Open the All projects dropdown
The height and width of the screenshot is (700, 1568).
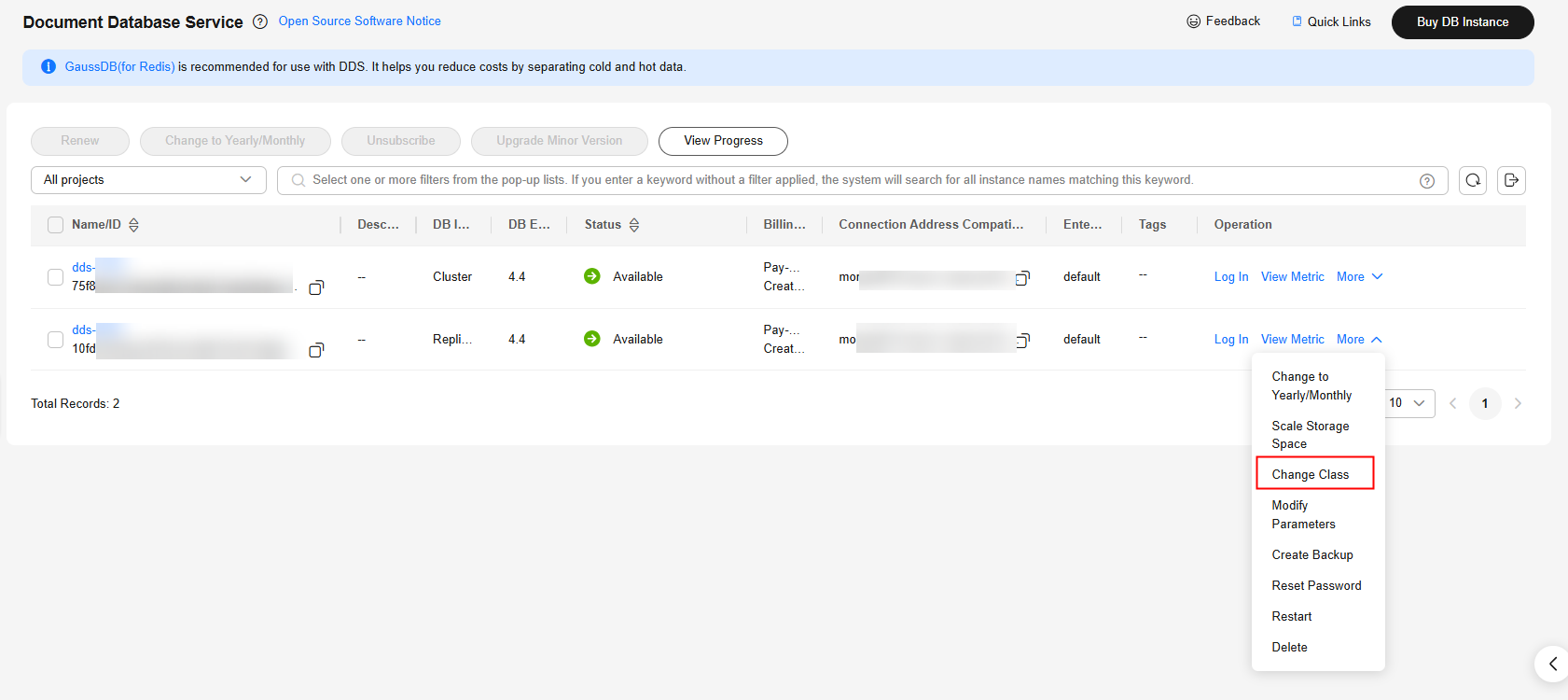tap(148, 180)
